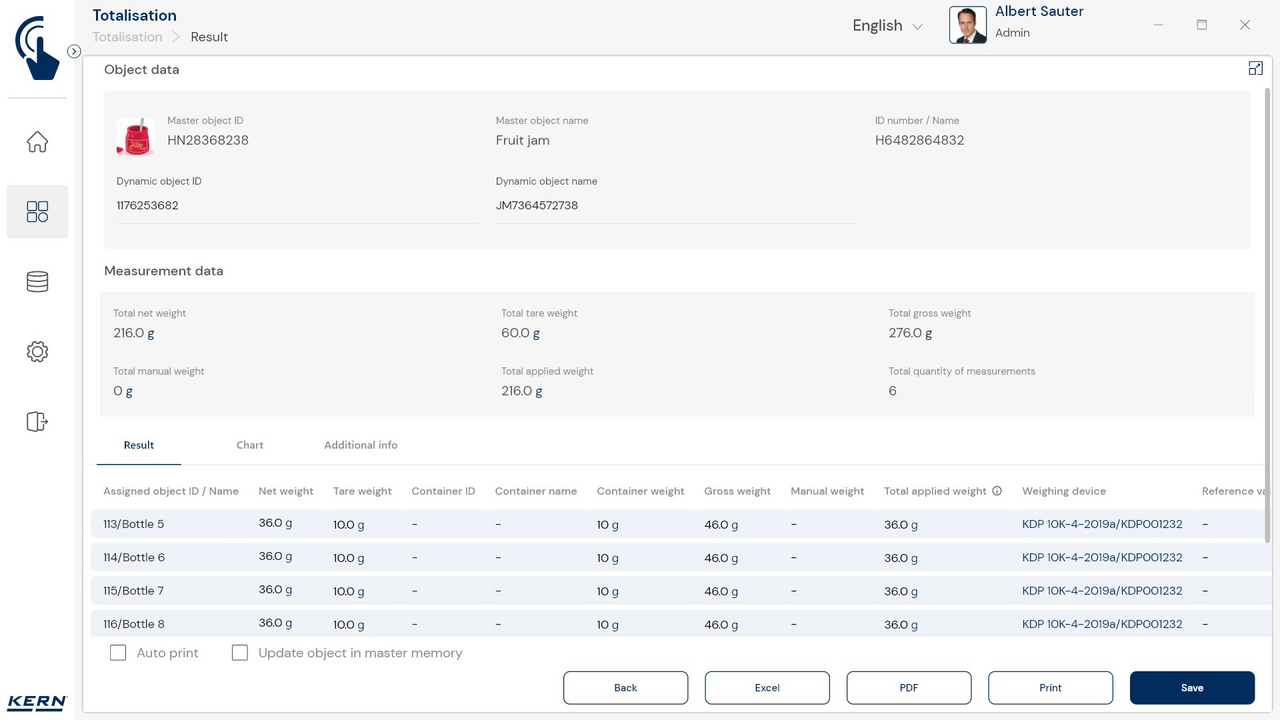Click the vertical scrollbar on the right
The image size is (1280, 720).
pos(1268,315)
